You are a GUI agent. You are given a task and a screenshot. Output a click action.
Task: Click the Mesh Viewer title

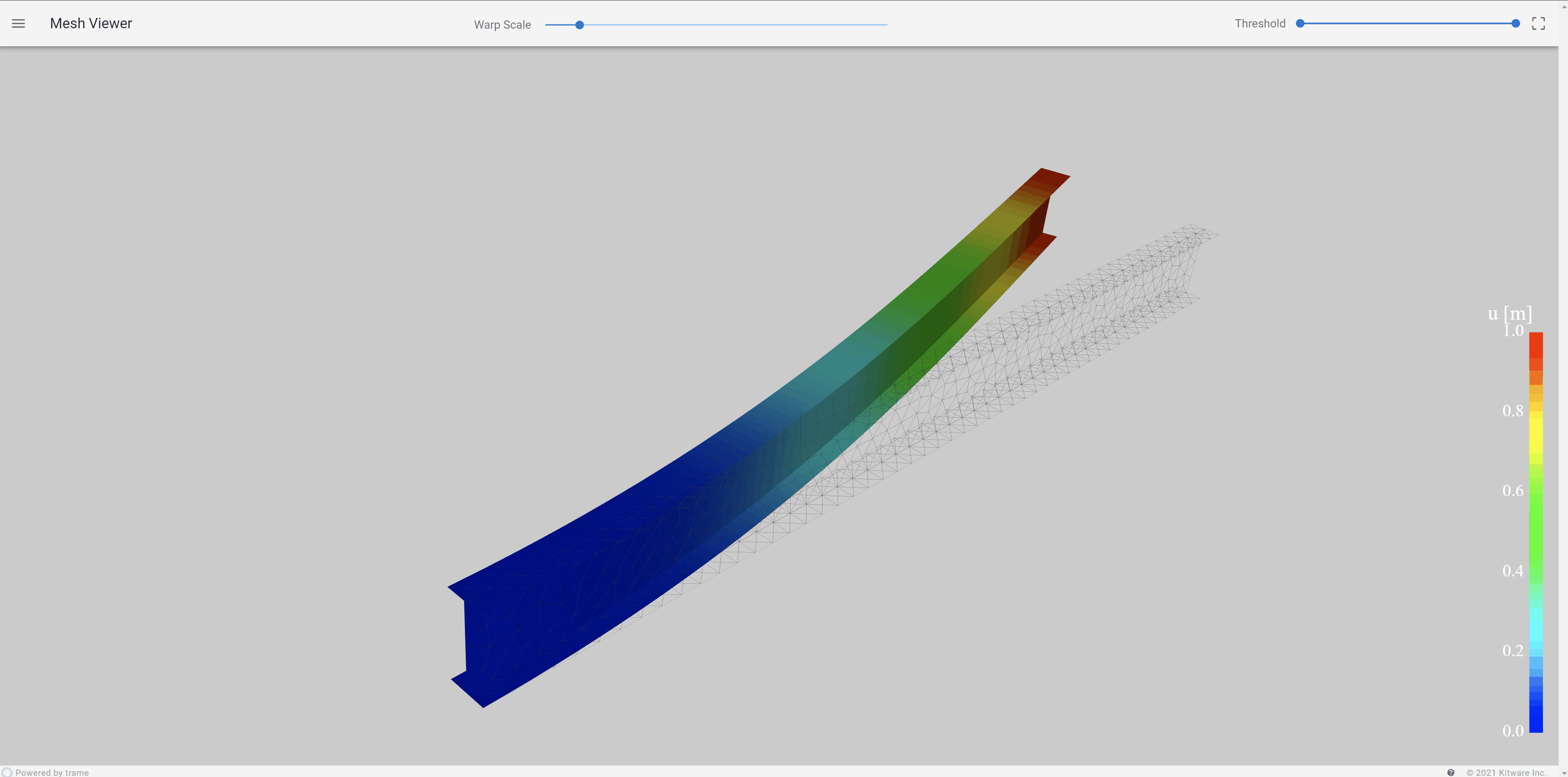pos(91,24)
